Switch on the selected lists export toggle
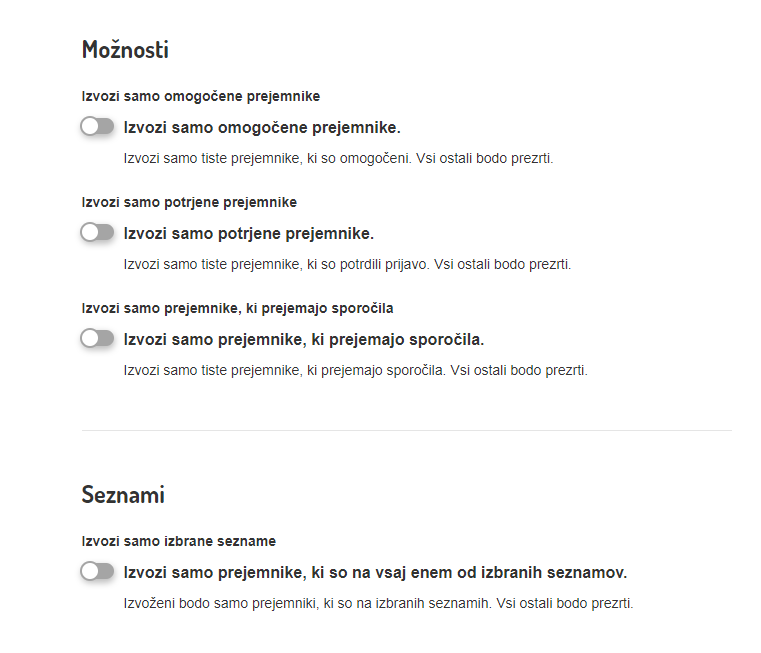The width and height of the screenshot is (761, 653). (x=97, y=572)
